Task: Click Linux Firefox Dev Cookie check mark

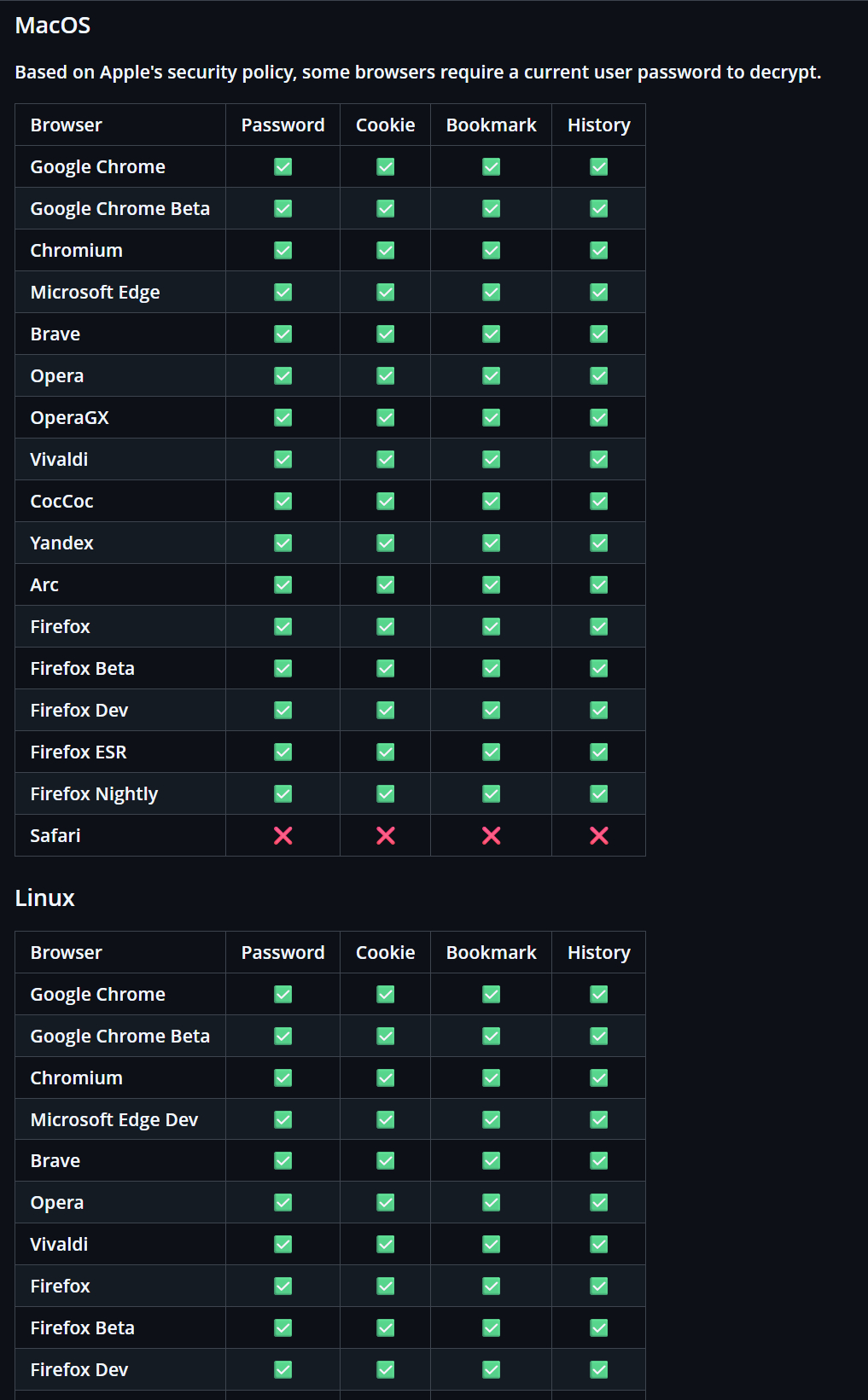Action: click(386, 1370)
